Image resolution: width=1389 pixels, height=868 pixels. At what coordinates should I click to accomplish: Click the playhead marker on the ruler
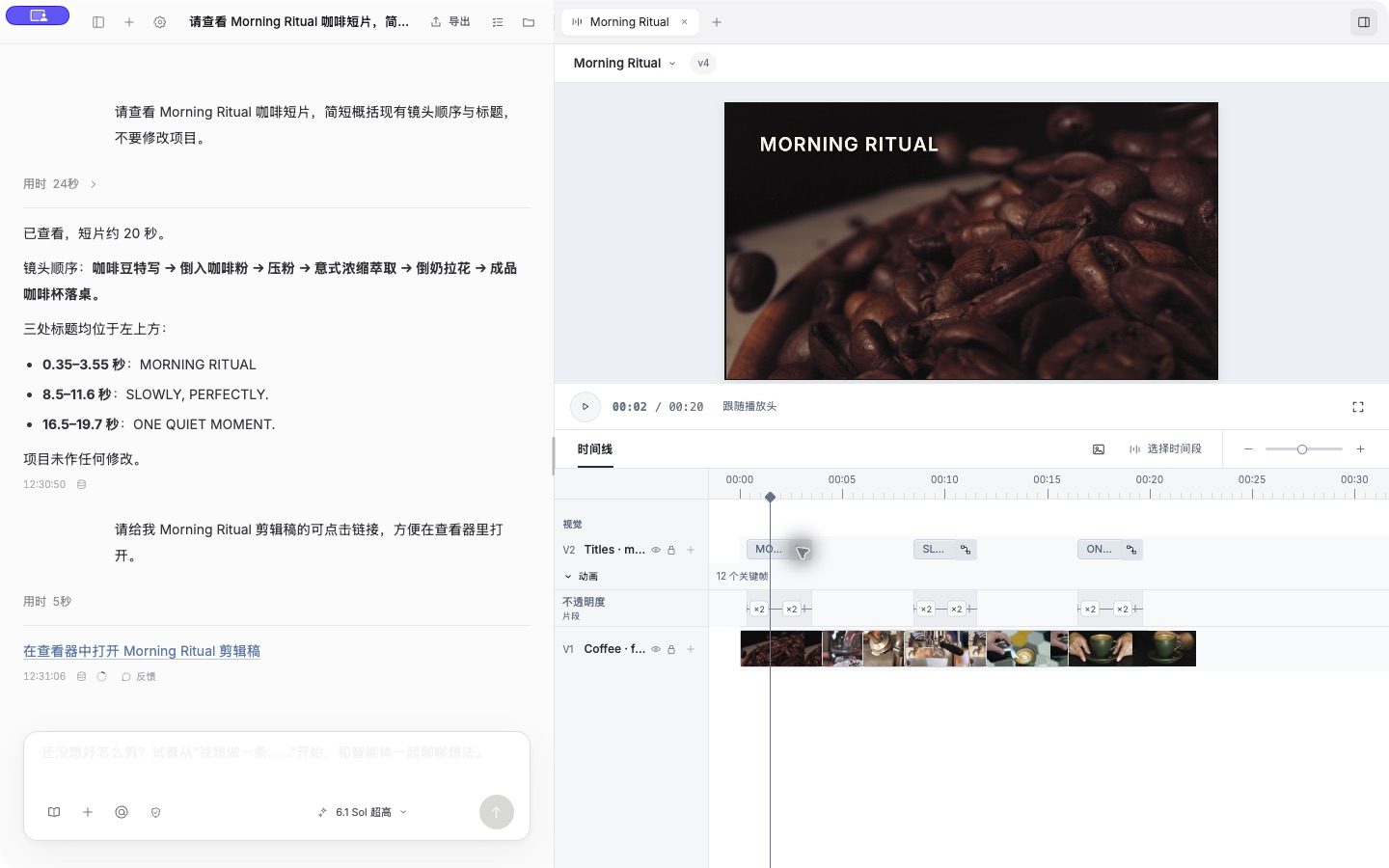770,497
